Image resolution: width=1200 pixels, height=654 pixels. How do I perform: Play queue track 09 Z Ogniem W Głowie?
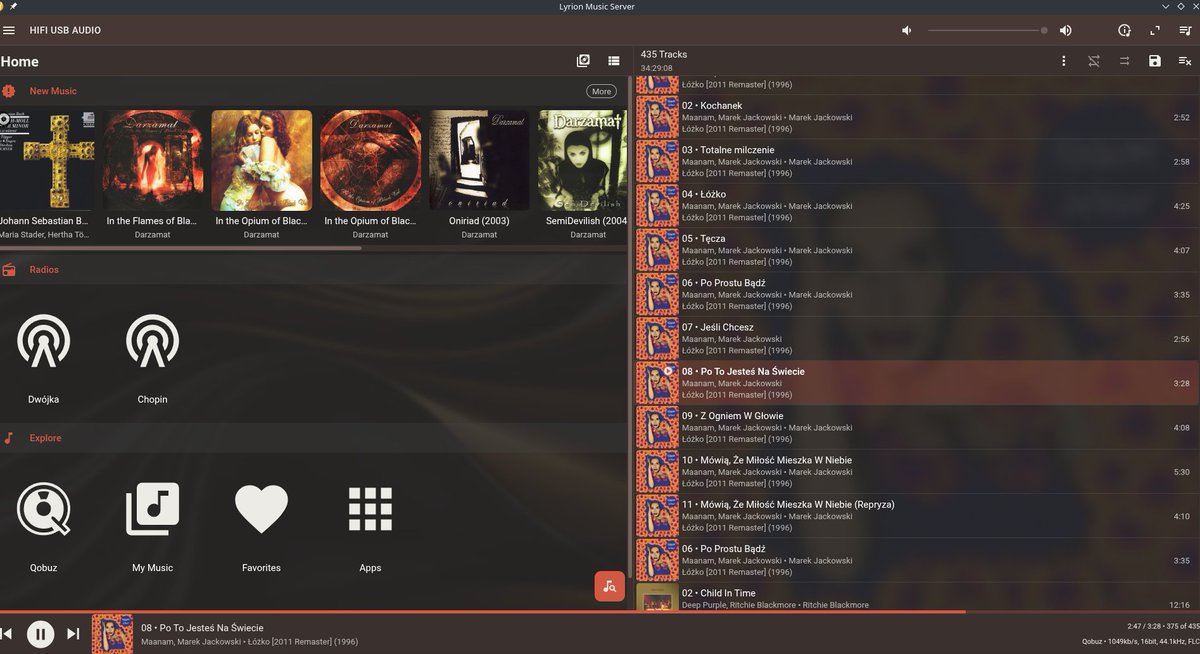918,427
